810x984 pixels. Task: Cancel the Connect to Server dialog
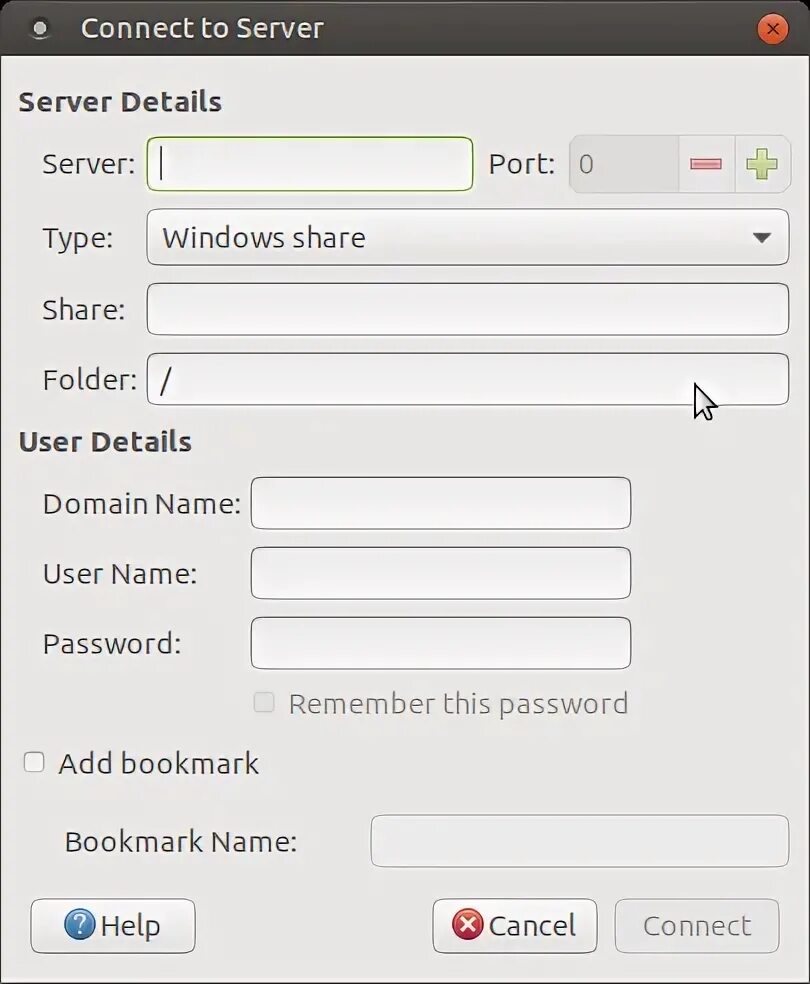tap(514, 926)
